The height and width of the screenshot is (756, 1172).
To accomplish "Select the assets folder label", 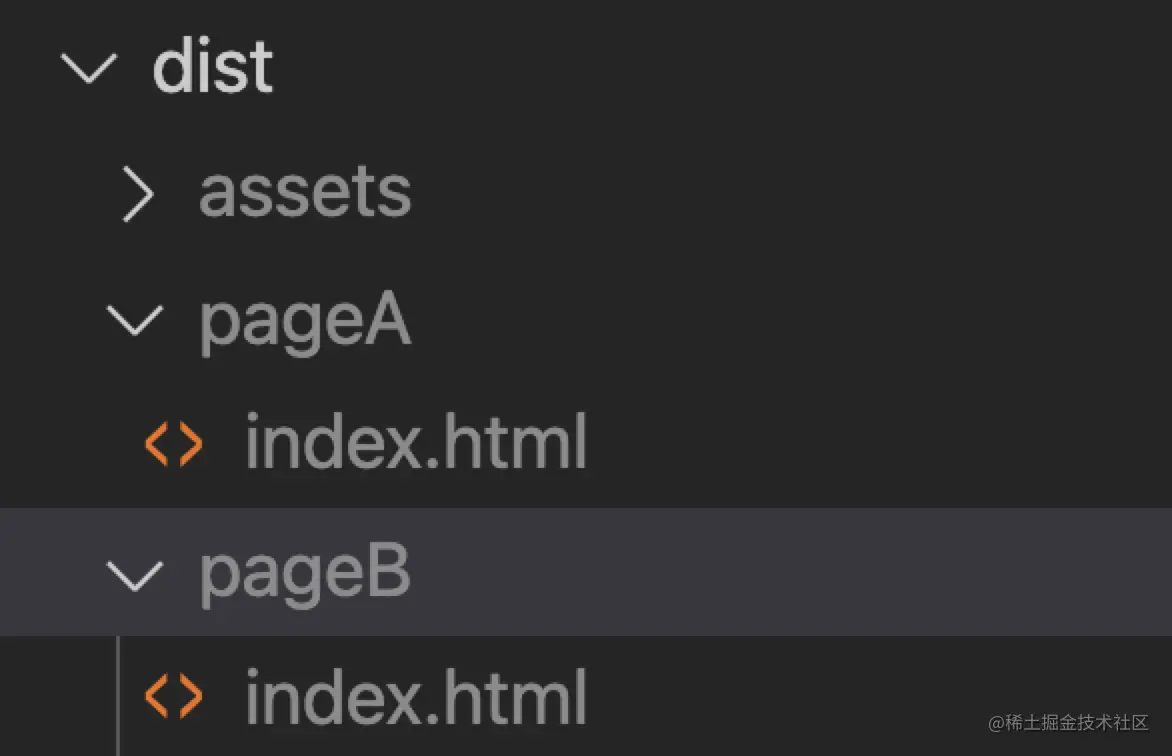I will pyautogui.click(x=305, y=192).
